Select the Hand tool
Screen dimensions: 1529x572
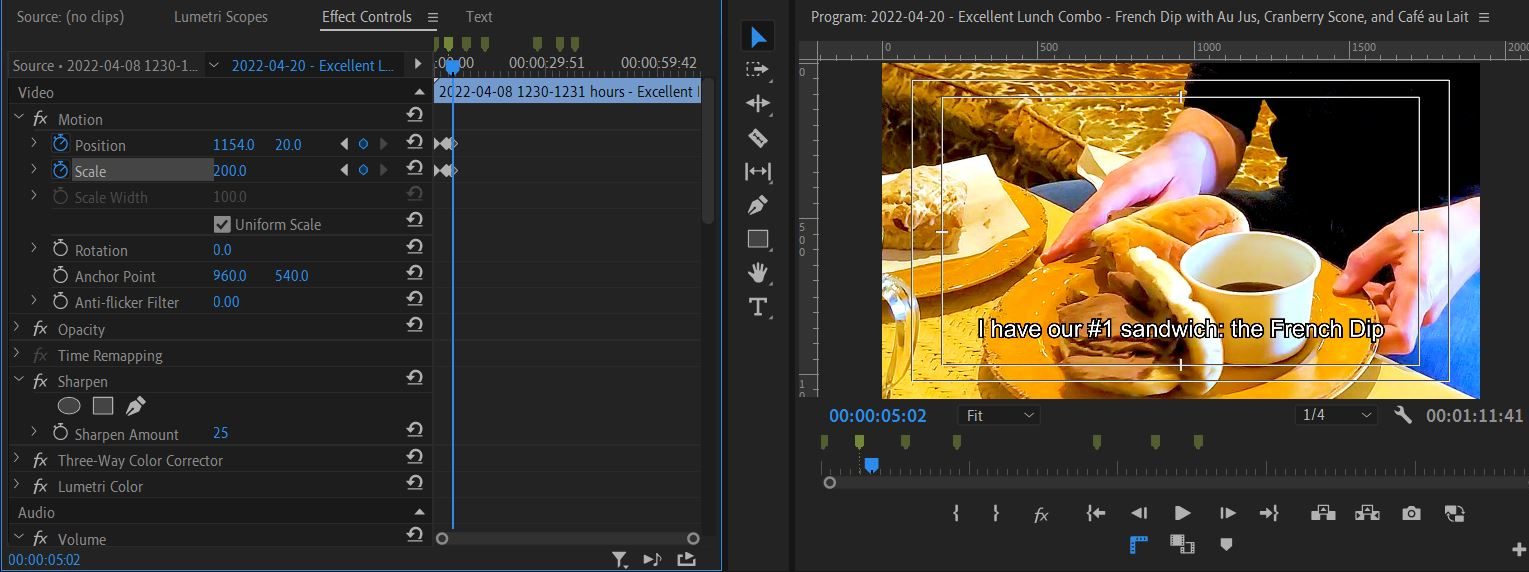tap(758, 272)
